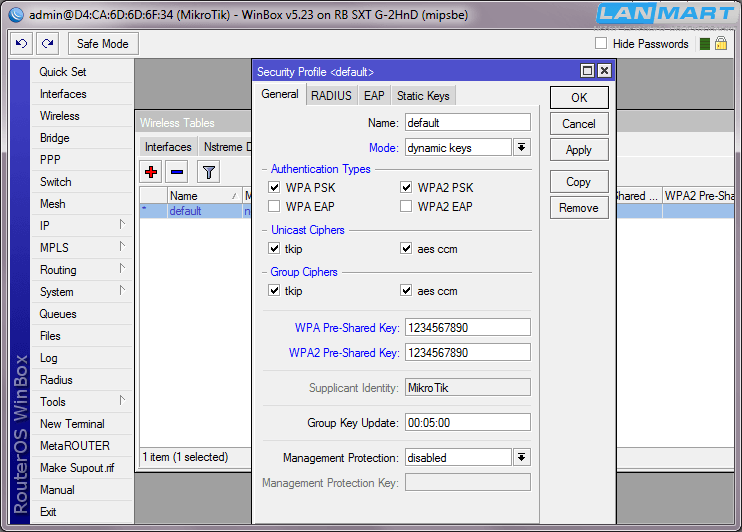
Task: Uncheck WPA2 PSK authentication type
Action: [406, 187]
